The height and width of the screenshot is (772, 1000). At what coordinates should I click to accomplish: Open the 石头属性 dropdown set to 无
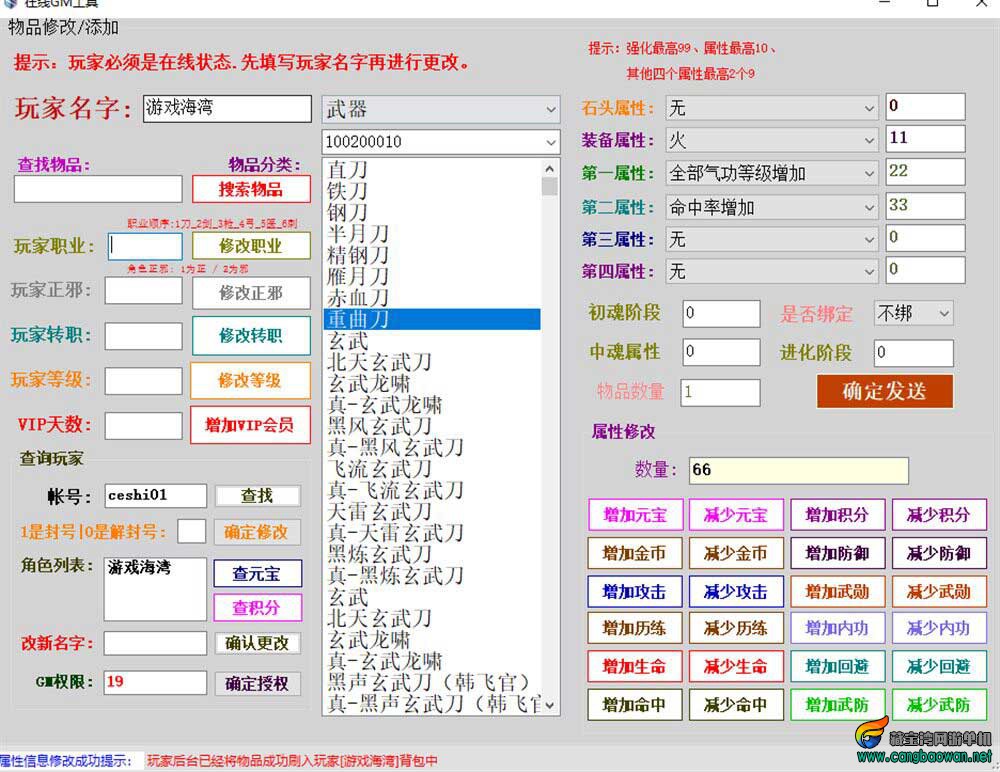772,108
